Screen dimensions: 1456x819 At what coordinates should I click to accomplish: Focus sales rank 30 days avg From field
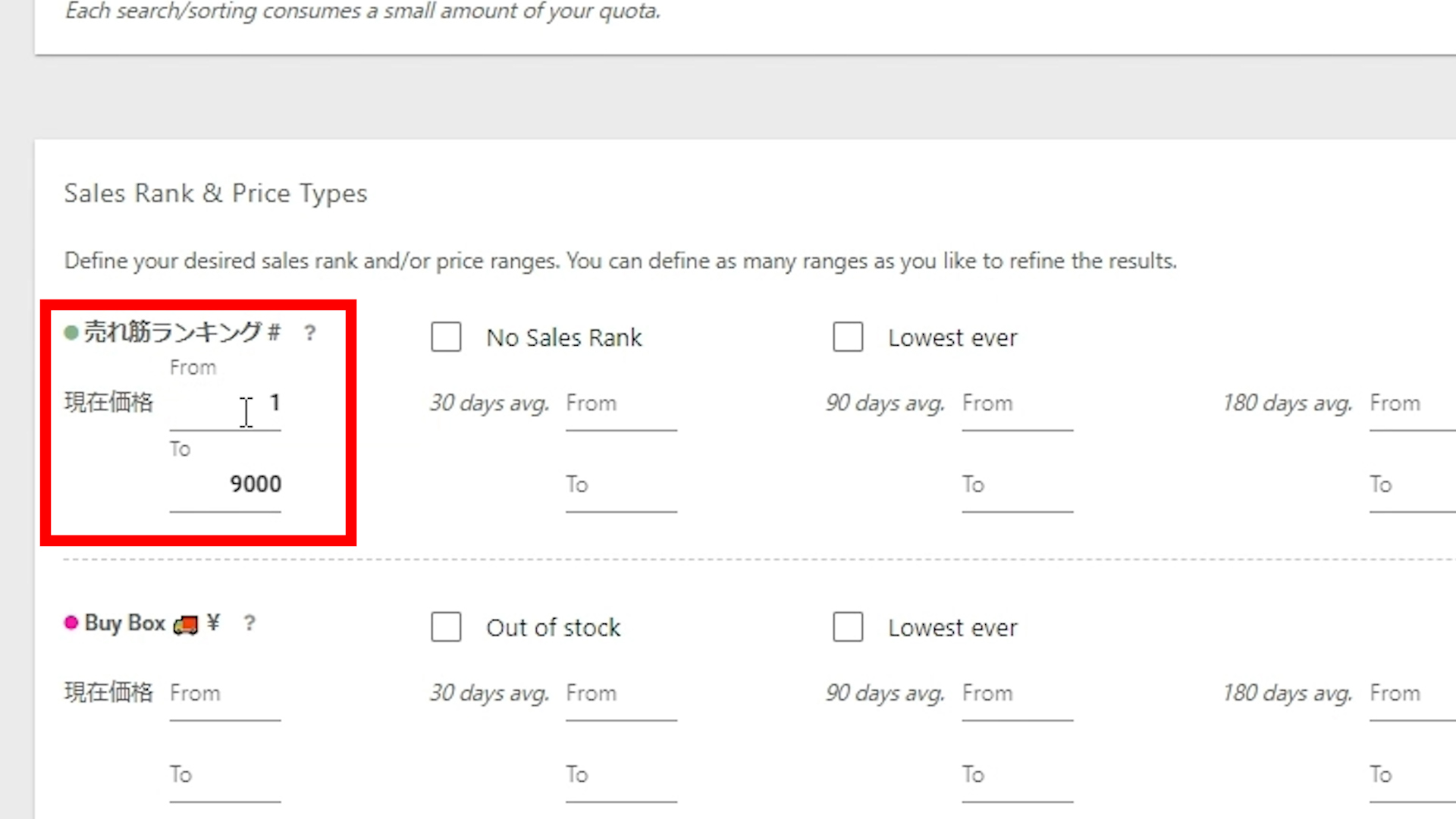[621, 404]
